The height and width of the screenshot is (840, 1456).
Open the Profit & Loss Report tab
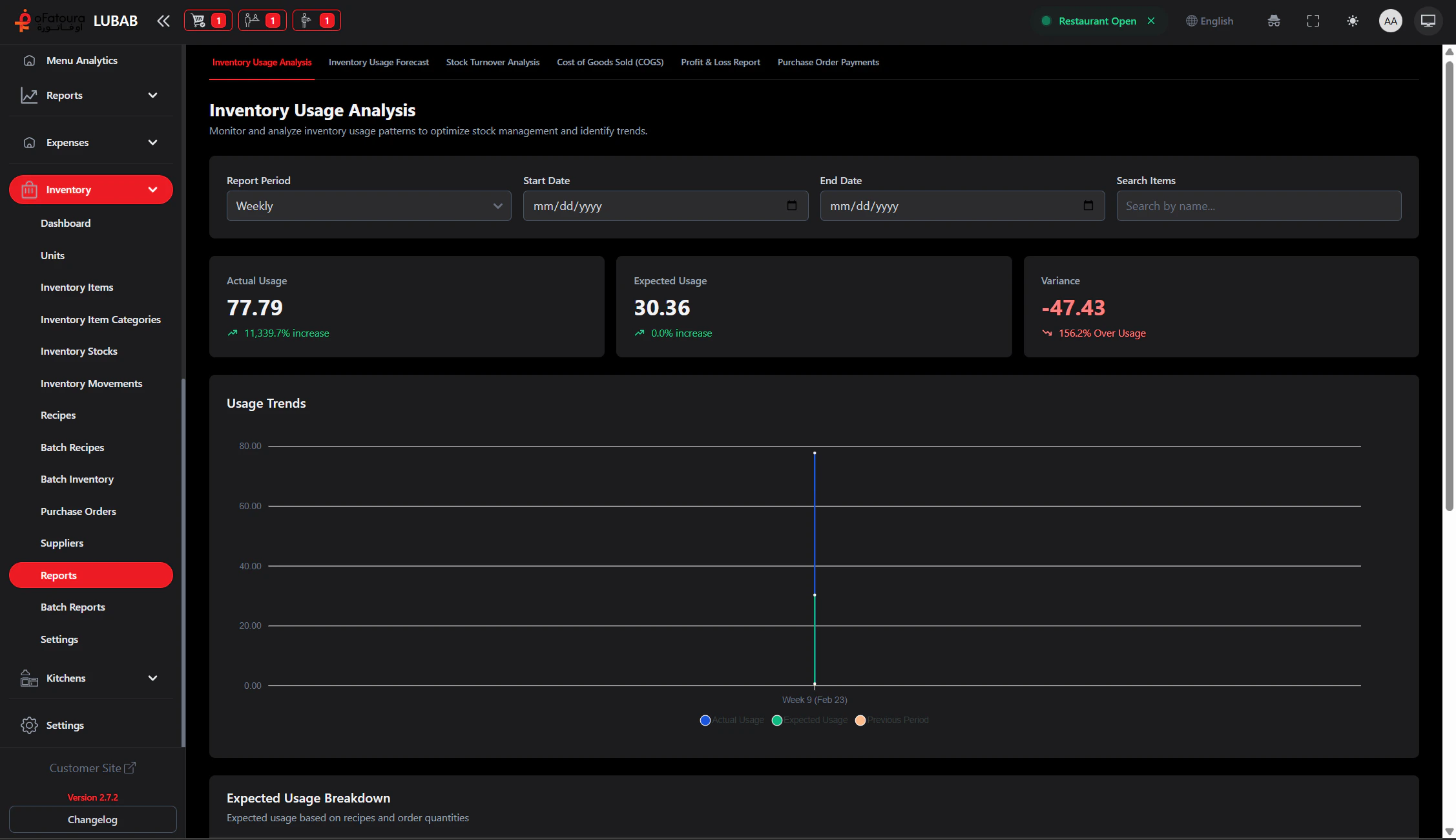(720, 62)
